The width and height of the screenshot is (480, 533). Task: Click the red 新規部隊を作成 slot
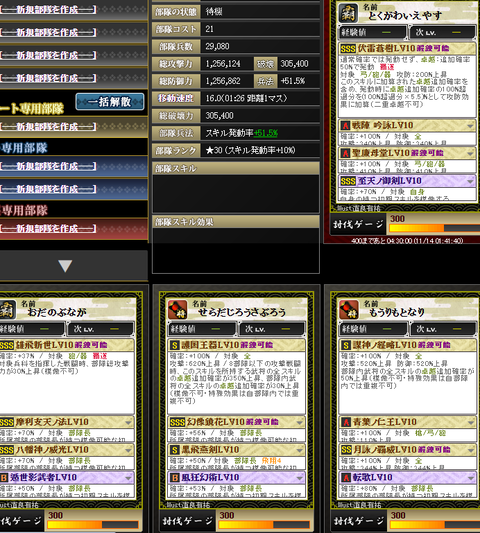(73, 228)
